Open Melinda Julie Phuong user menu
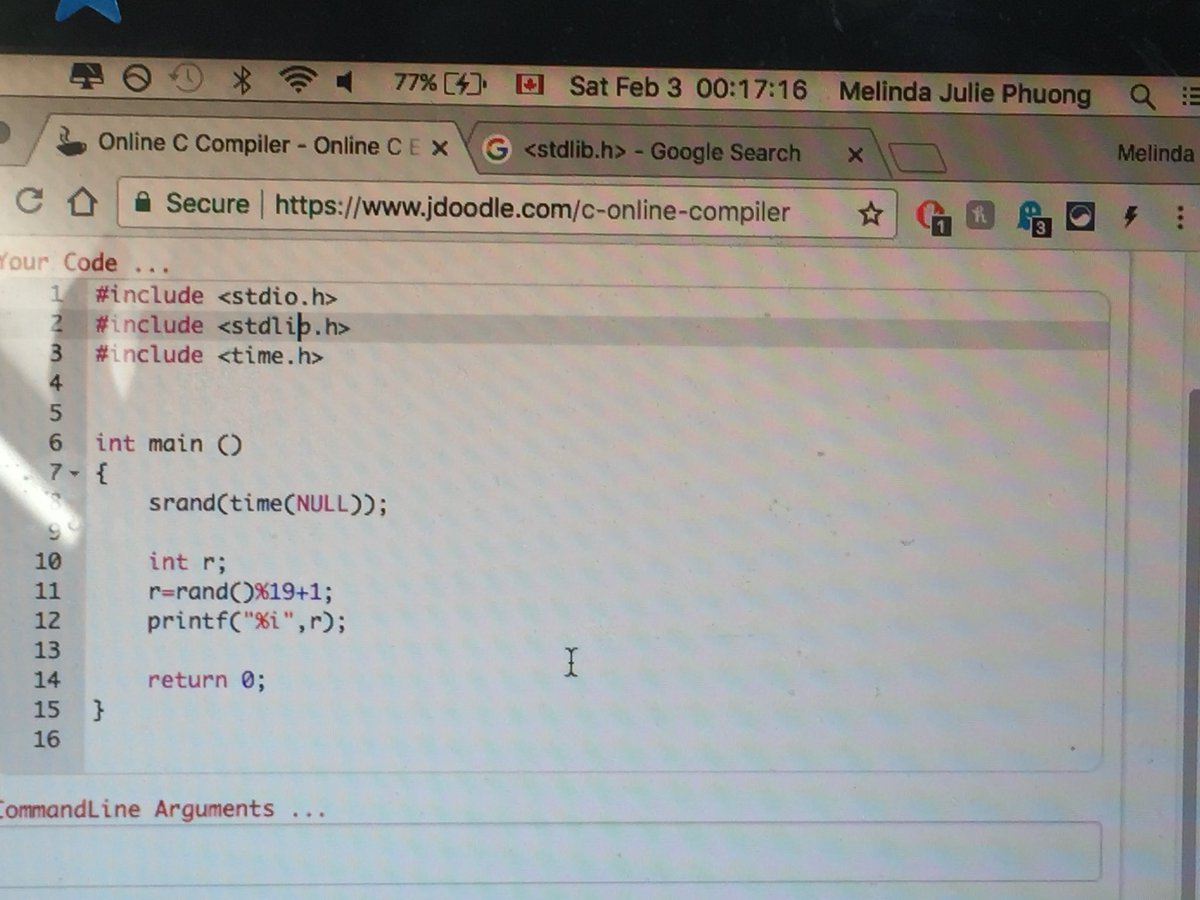Viewport: 1200px width, 900px height. (965, 93)
